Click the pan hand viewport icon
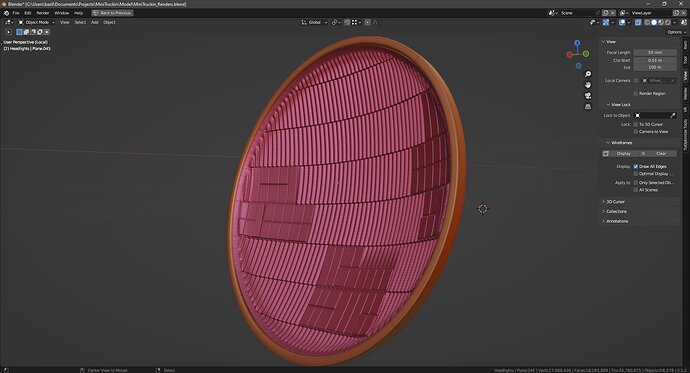The width and height of the screenshot is (690, 373). [x=588, y=85]
